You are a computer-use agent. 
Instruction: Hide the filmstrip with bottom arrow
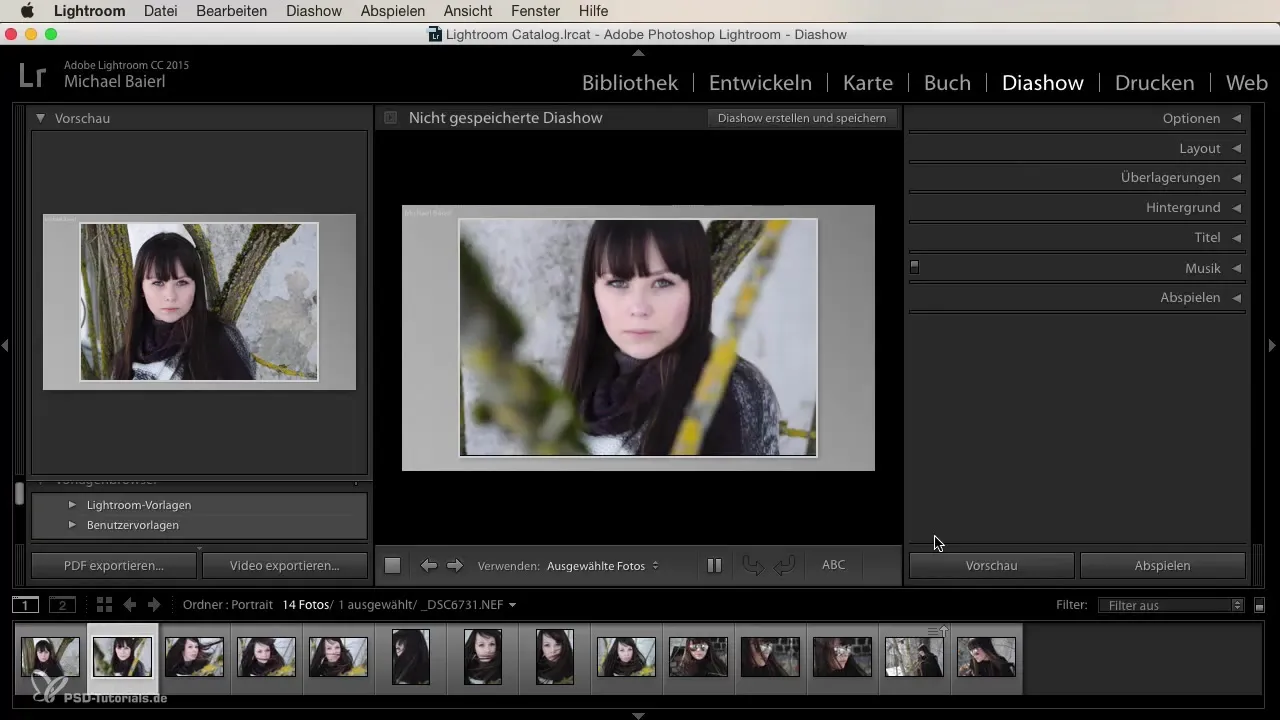point(639,715)
